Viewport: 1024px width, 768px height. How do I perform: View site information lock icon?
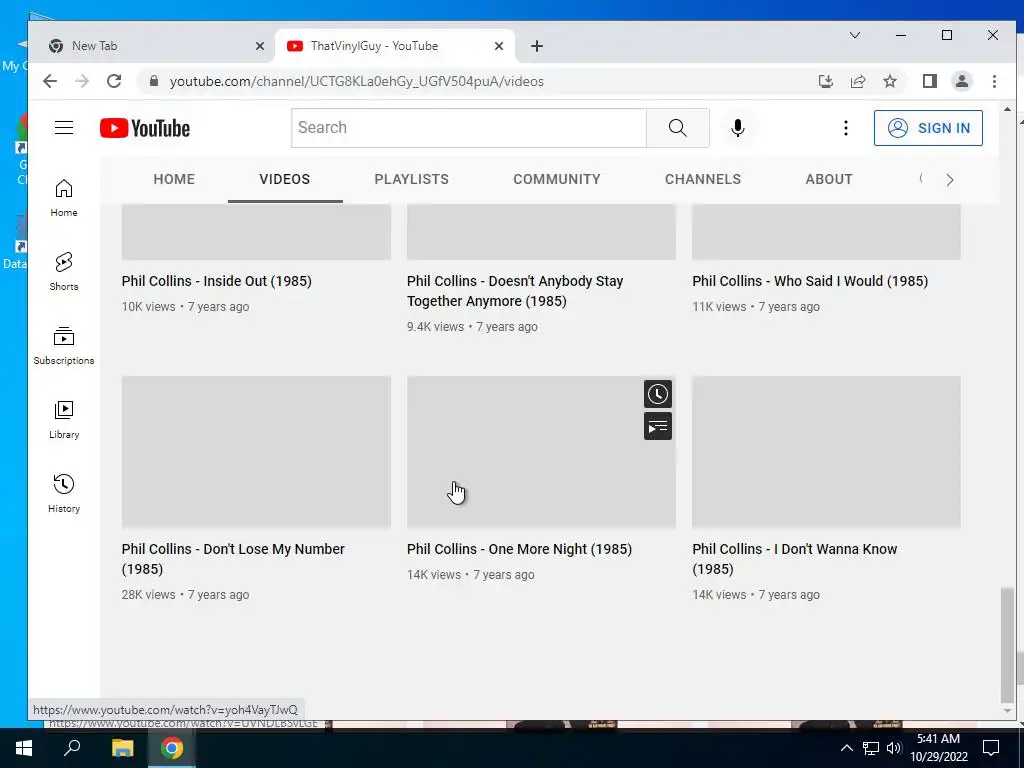point(154,81)
